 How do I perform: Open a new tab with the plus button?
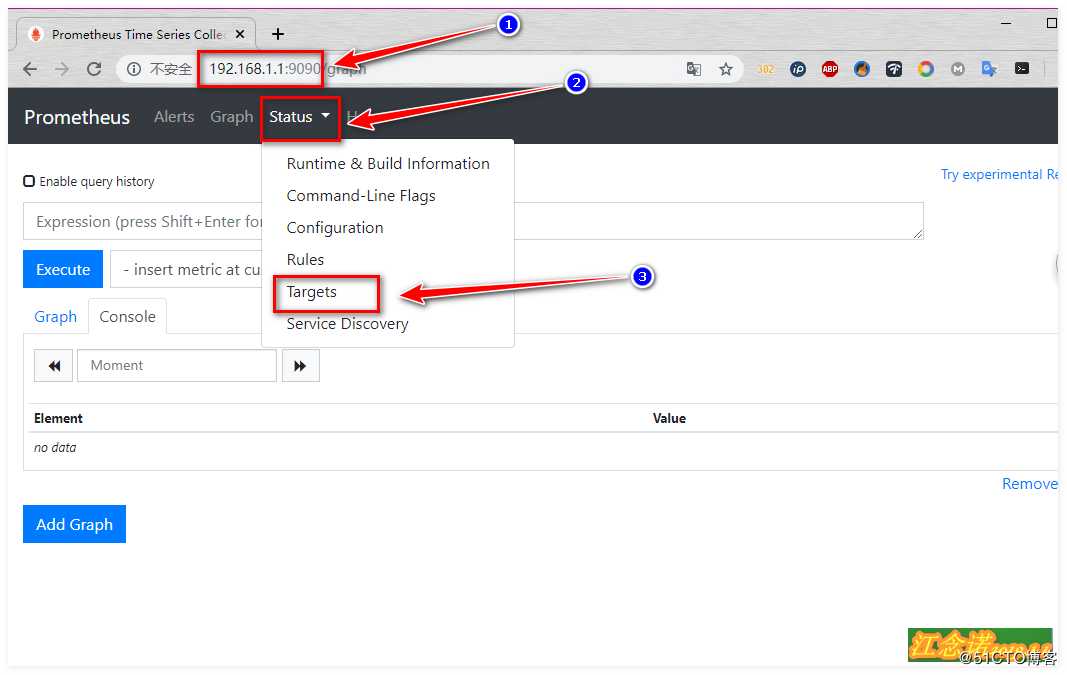click(x=278, y=34)
